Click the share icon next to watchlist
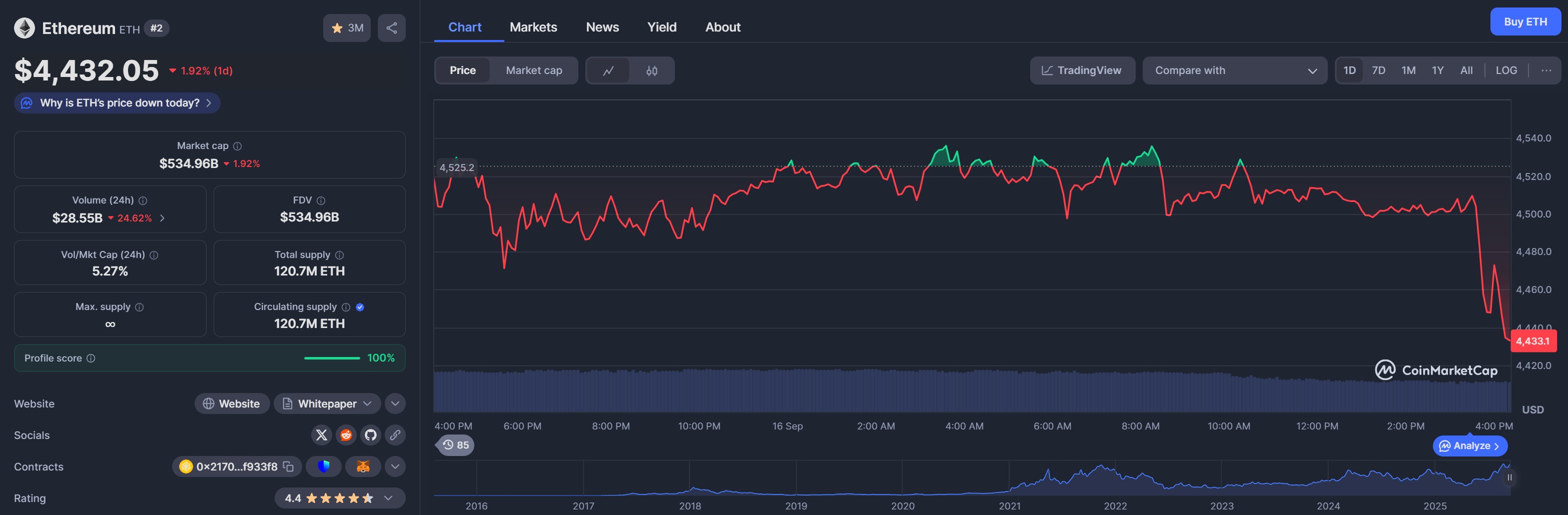Image resolution: width=1568 pixels, height=515 pixels. point(391,28)
